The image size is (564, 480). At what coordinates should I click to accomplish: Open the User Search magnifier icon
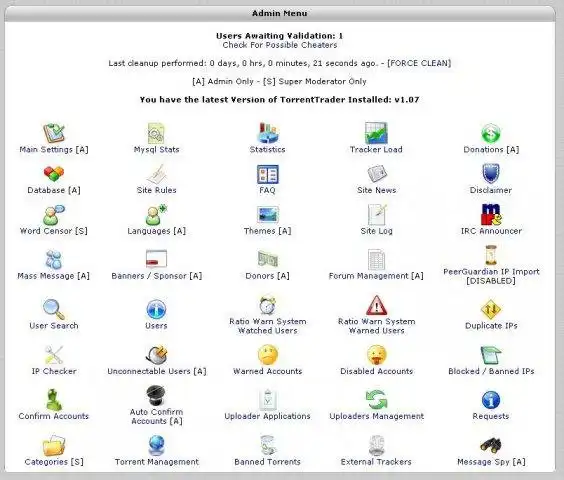[x=54, y=309]
